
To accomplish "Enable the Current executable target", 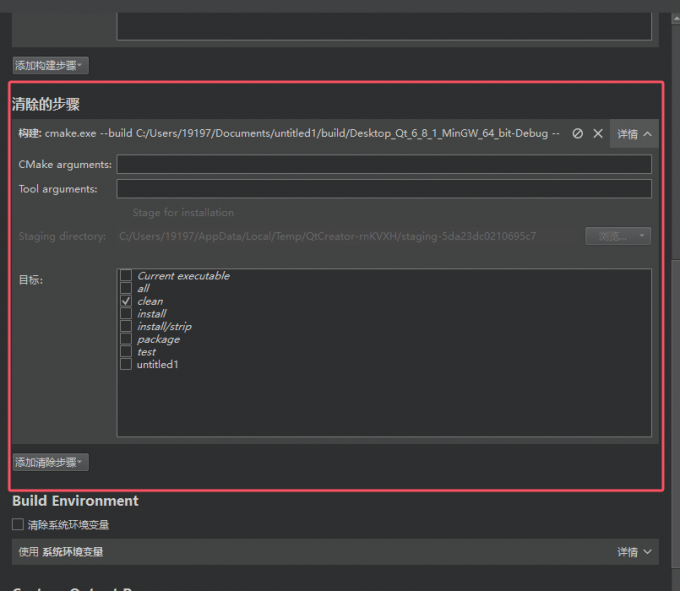I will click(x=126, y=275).
